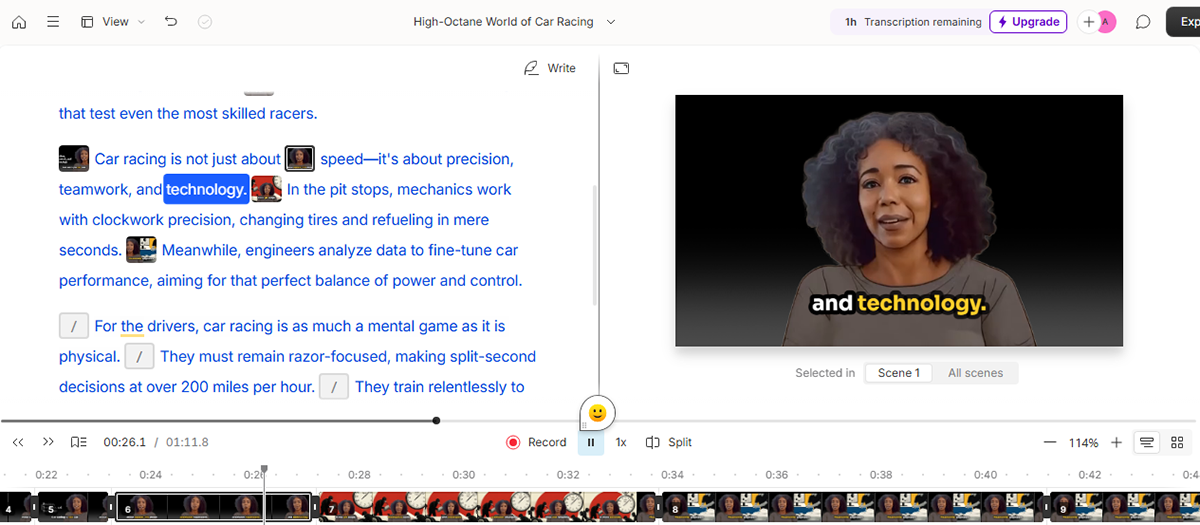Select the Scene 1 tab
This screenshot has height=525, width=1200.
tap(898, 373)
